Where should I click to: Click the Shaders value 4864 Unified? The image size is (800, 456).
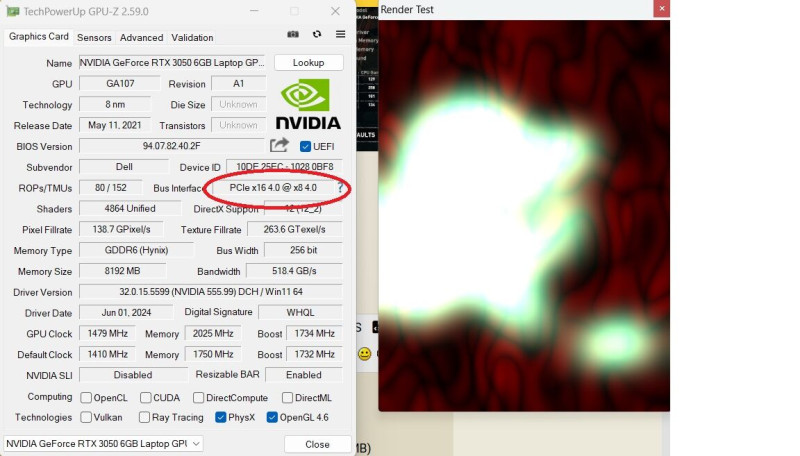pyautogui.click(x=130, y=209)
